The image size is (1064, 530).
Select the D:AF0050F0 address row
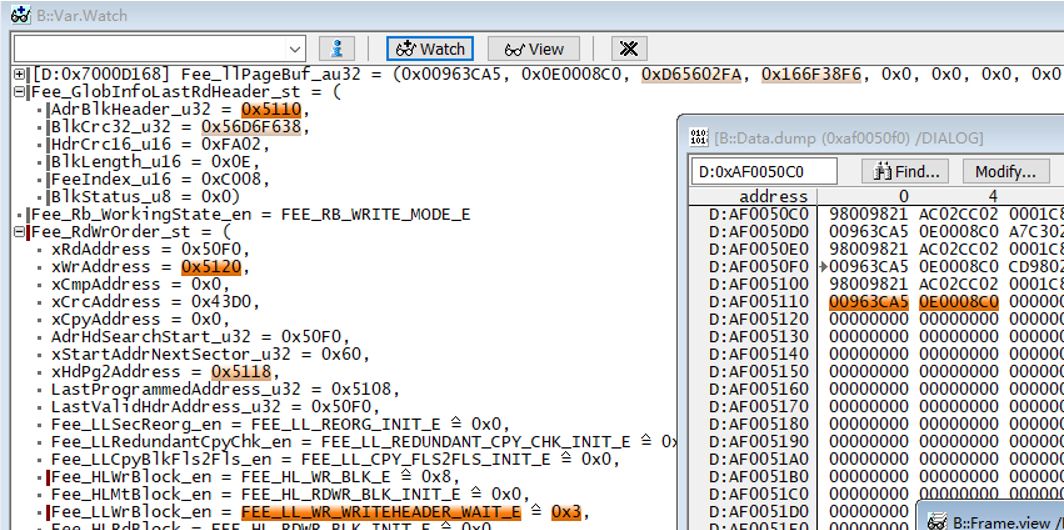pos(759,266)
